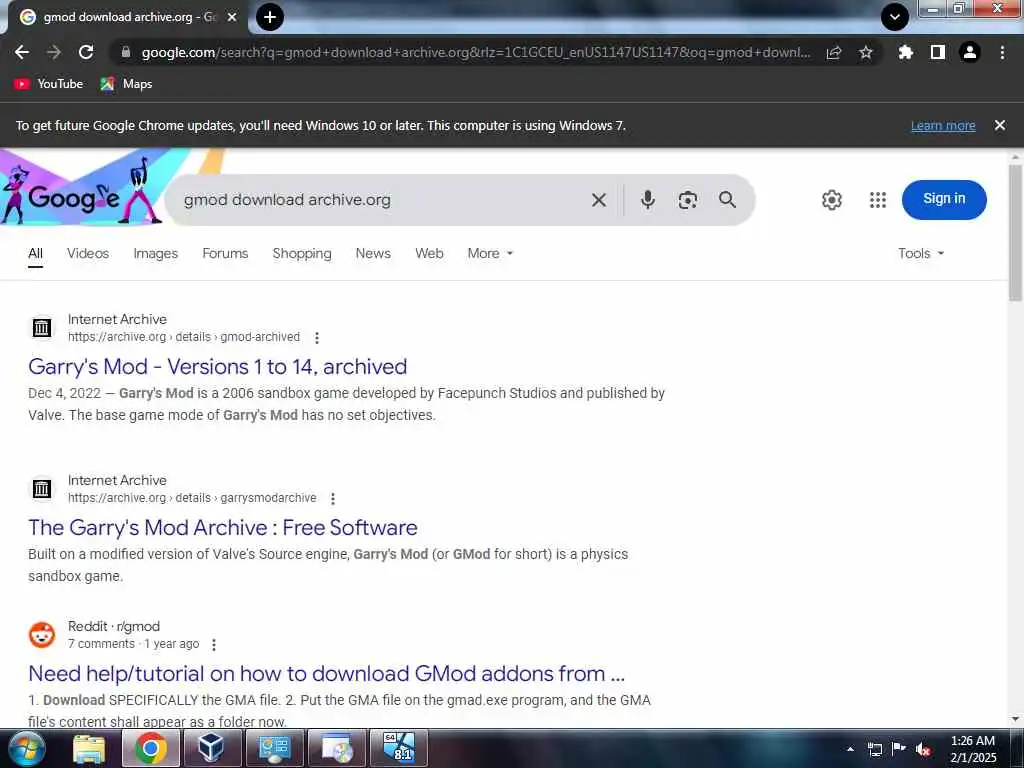This screenshot has width=1024, height=768.
Task: Submit search with magnifying glass icon
Action: (728, 200)
